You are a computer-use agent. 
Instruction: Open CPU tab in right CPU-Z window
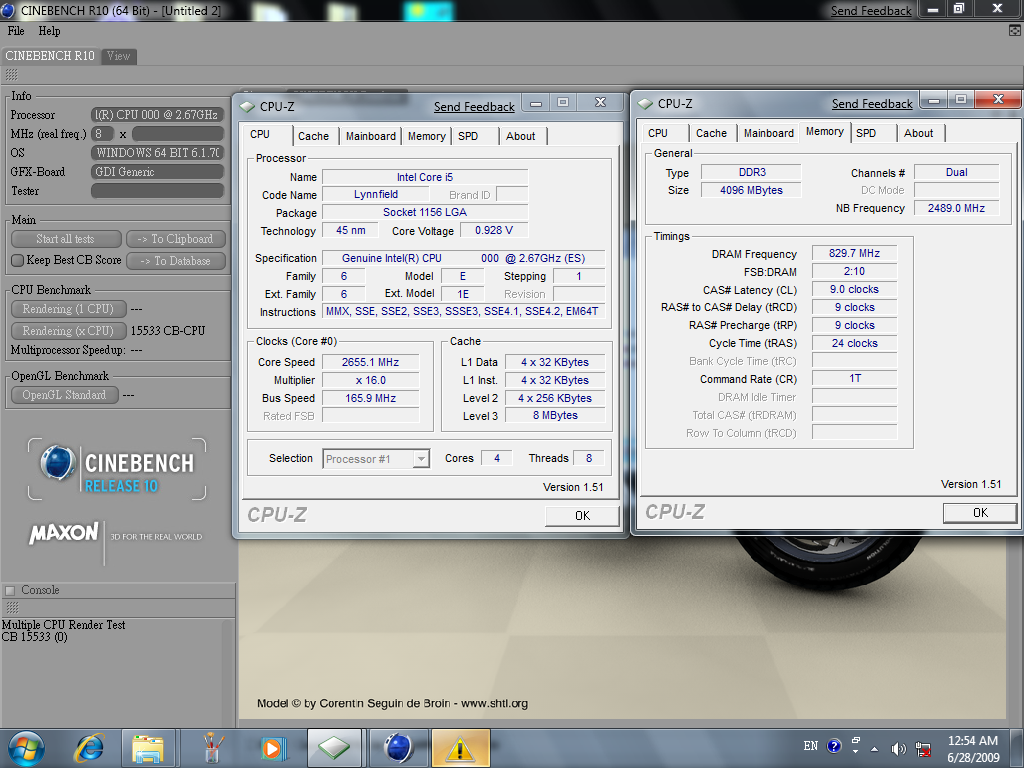(x=658, y=133)
